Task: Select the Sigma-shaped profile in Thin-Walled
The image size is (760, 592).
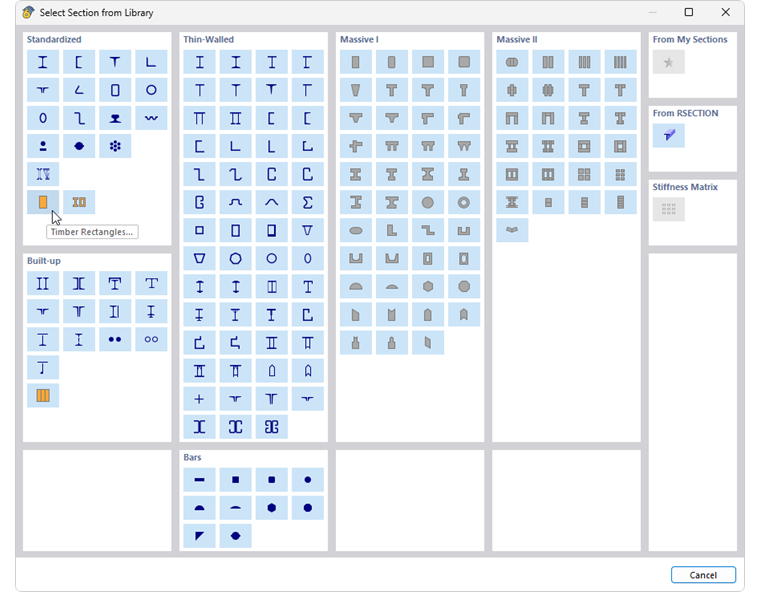Action: (x=308, y=202)
